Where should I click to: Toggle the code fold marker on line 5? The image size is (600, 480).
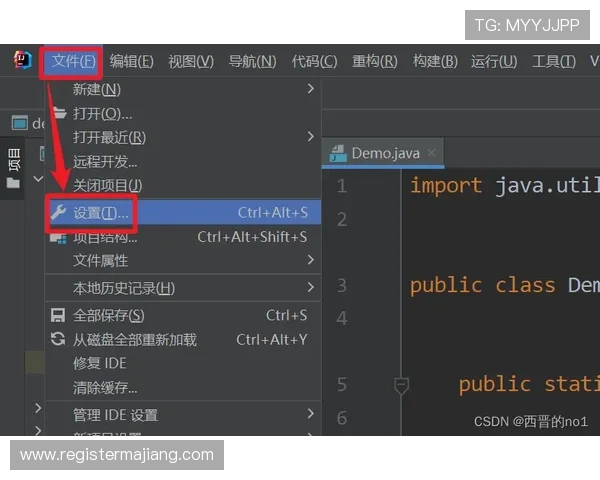click(401, 385)
